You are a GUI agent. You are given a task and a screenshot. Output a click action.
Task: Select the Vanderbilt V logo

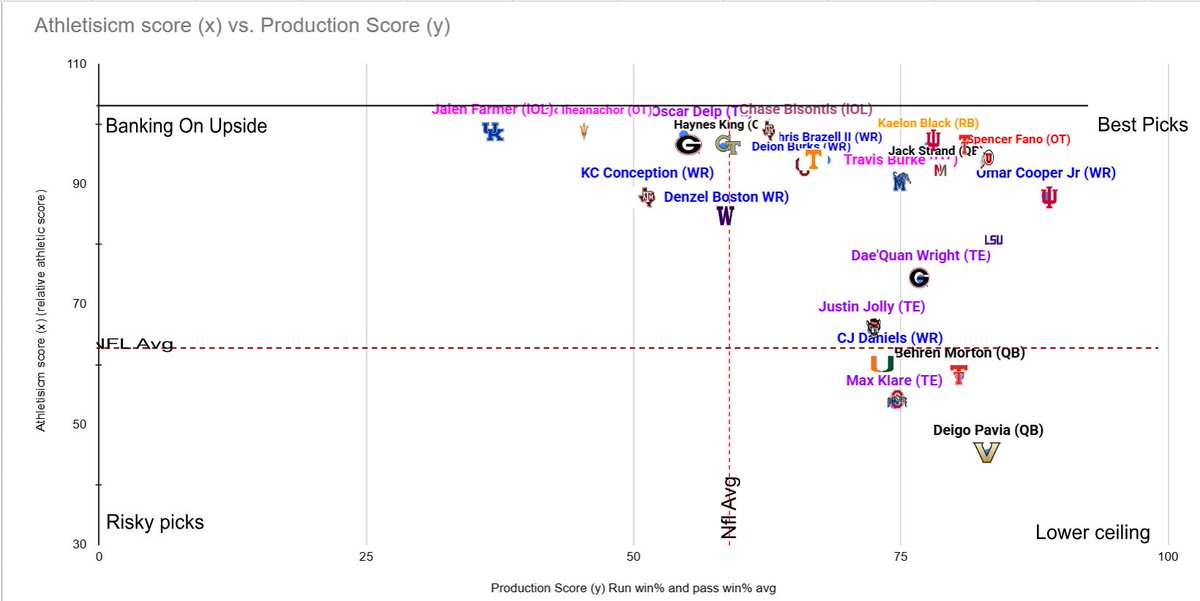987,453
